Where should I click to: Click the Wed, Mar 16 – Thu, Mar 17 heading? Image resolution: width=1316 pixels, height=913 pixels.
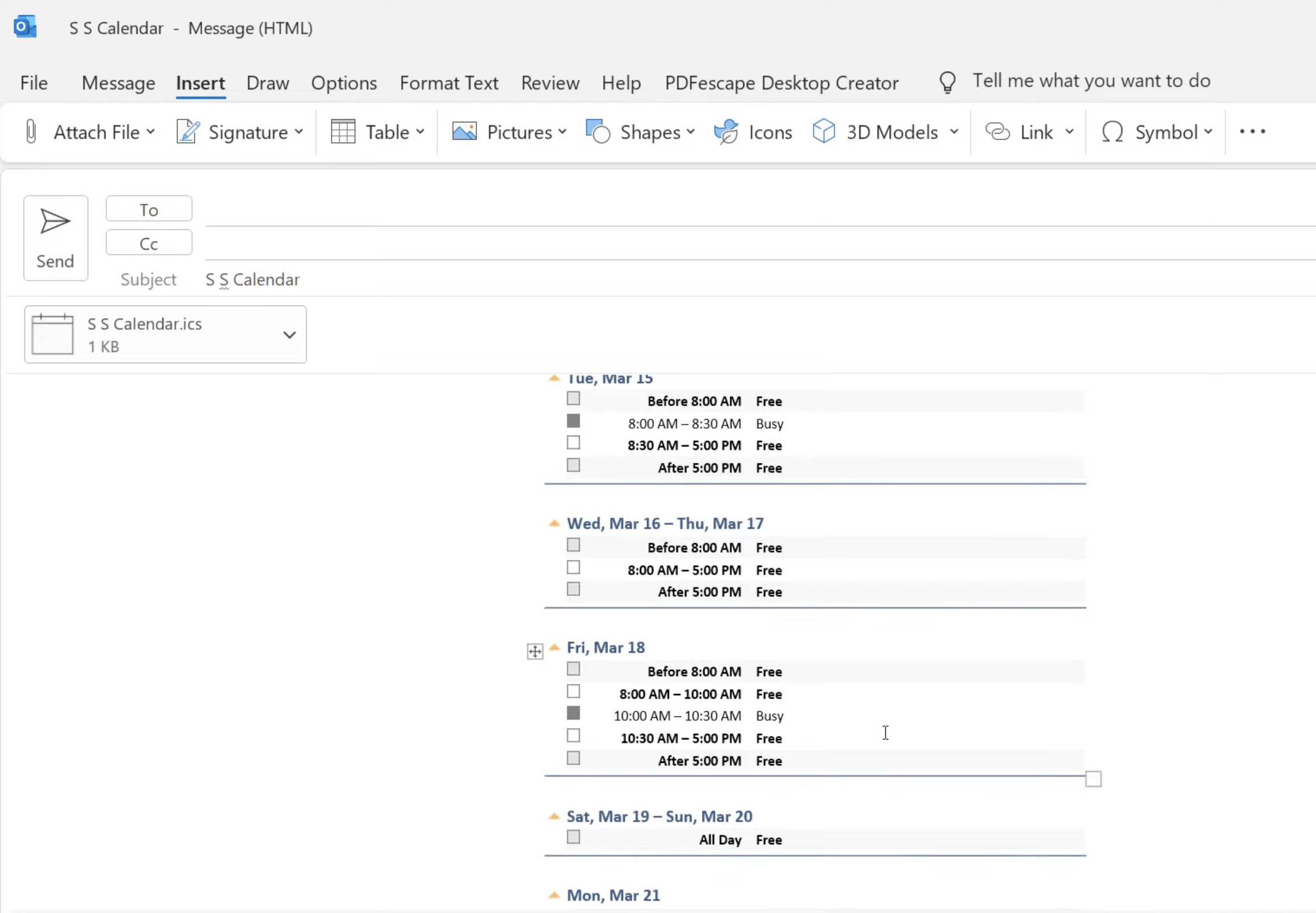pyautogui.click(x=665, y=524)
